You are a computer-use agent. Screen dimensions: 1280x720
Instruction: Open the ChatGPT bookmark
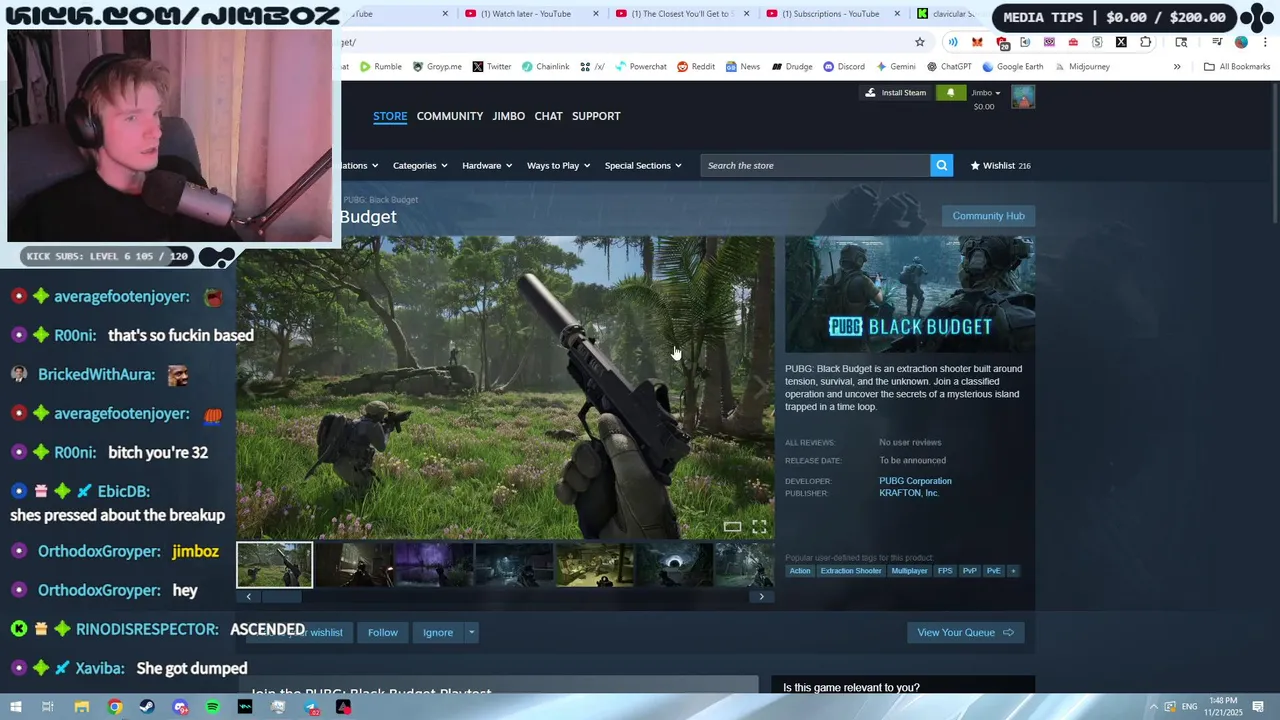pyautogui.click(x=949, y=67)
